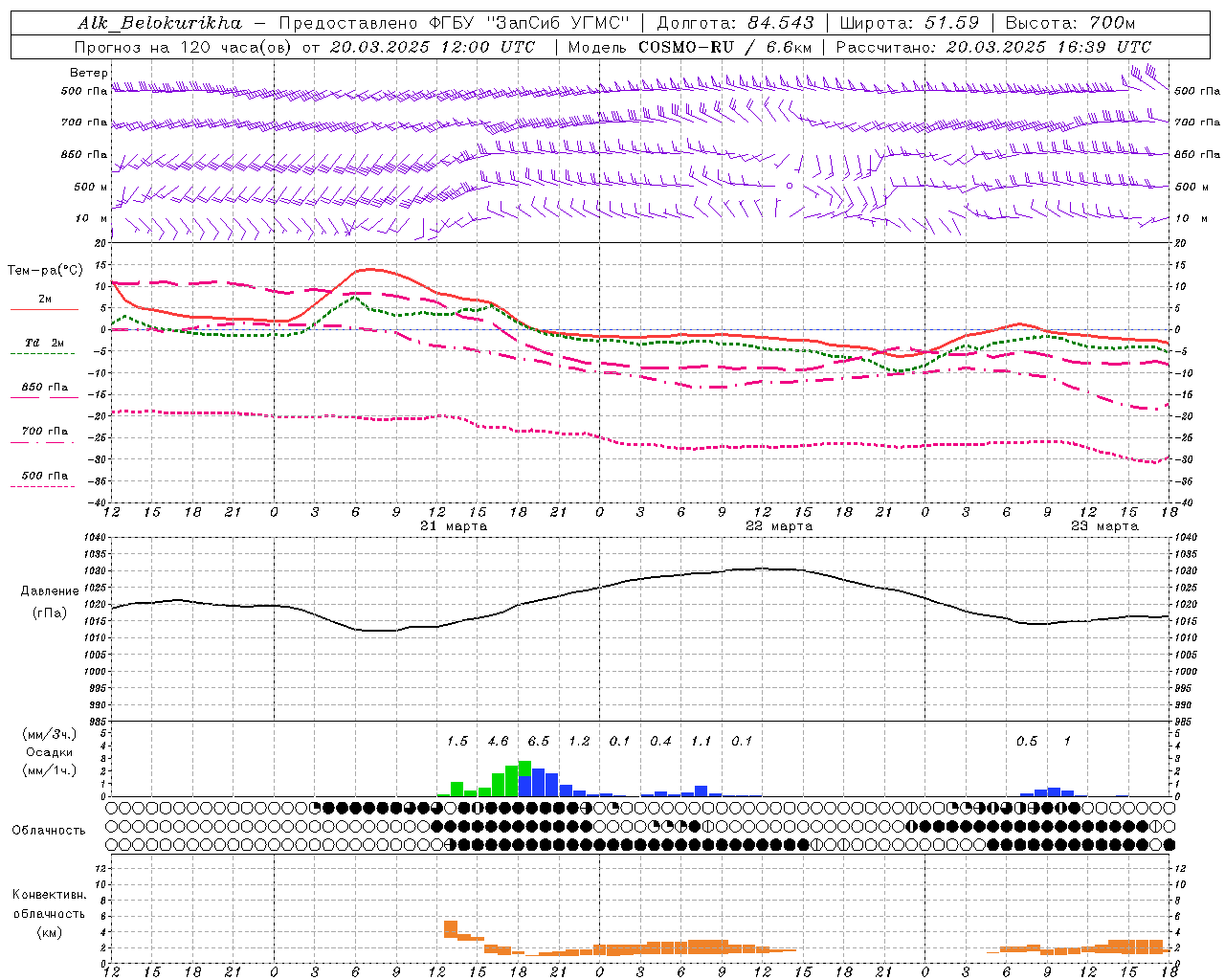
Task: Click the 22 марта date label
Action: tap(779, 526)
